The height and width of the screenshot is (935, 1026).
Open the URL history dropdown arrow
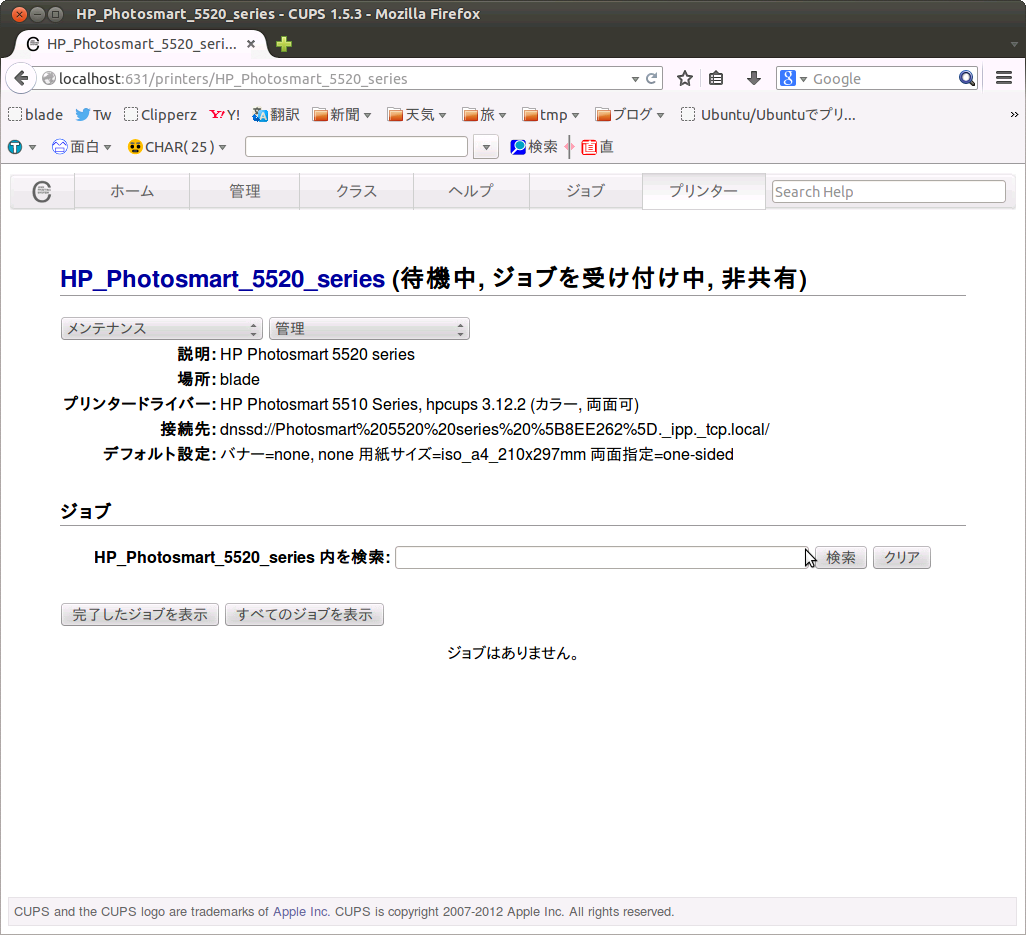(x=635, y=79)
